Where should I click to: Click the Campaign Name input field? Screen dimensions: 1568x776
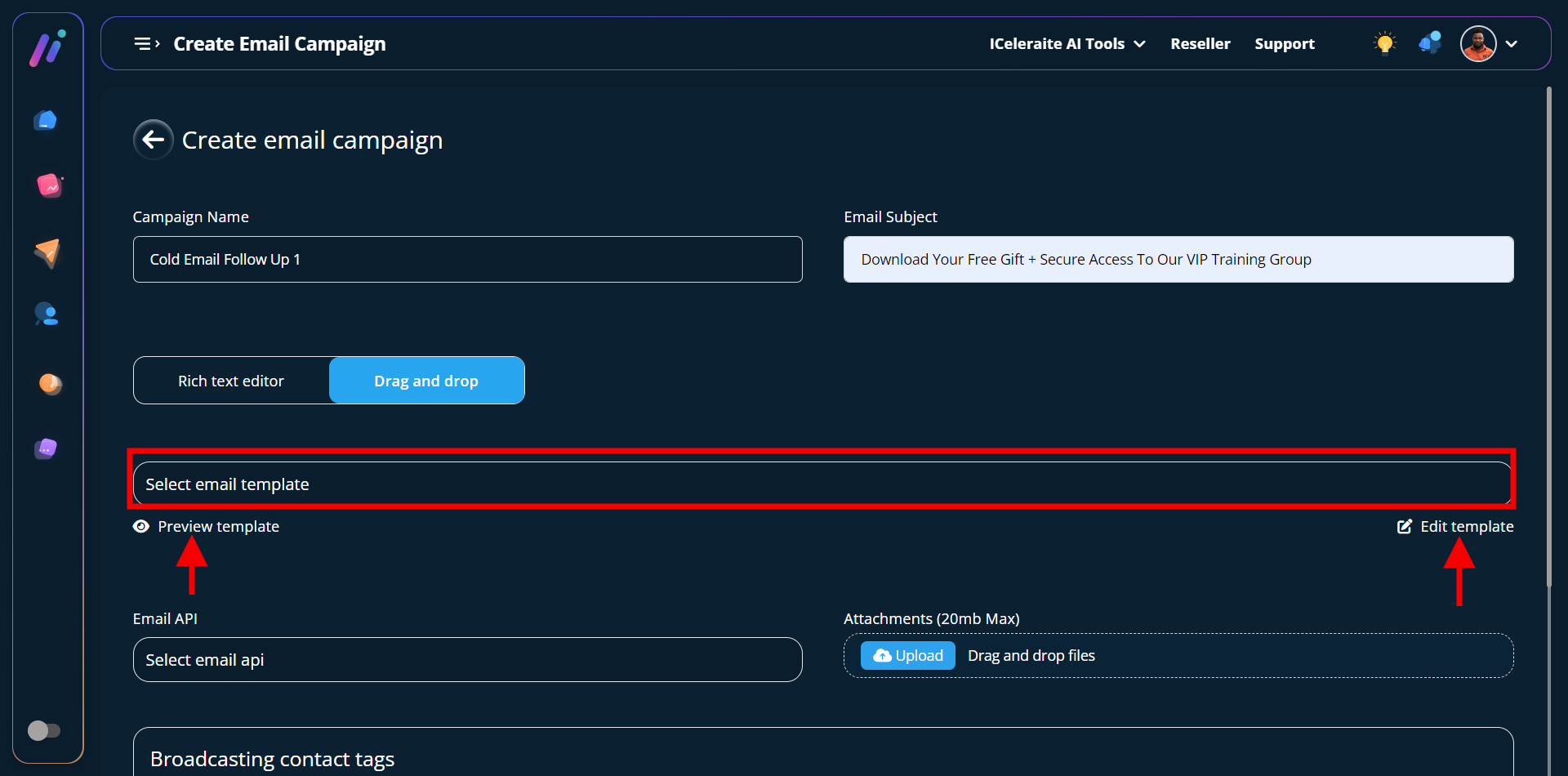click(467, 260)
